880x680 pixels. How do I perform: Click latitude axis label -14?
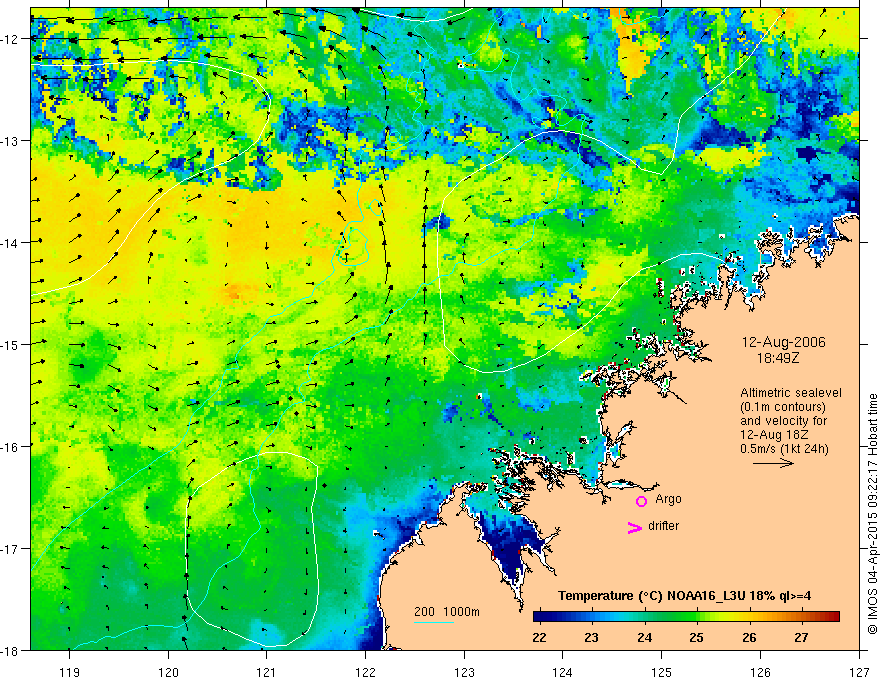tap(11, 243)
